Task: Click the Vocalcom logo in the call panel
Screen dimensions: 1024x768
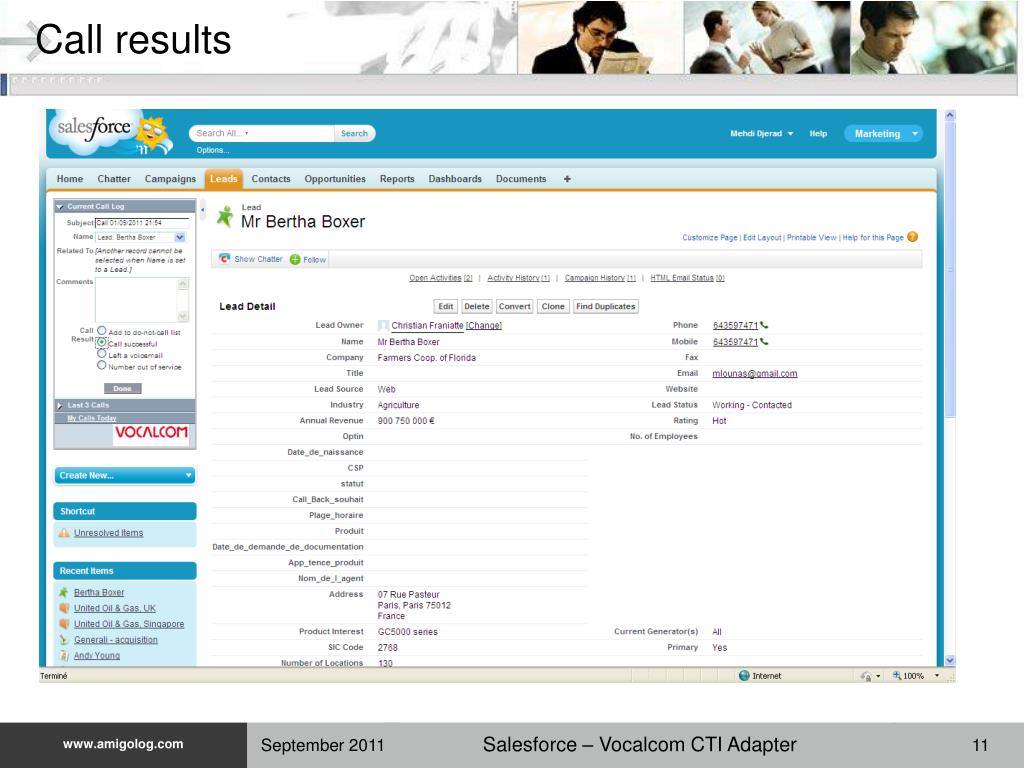Action: click(x=151, y=433)
